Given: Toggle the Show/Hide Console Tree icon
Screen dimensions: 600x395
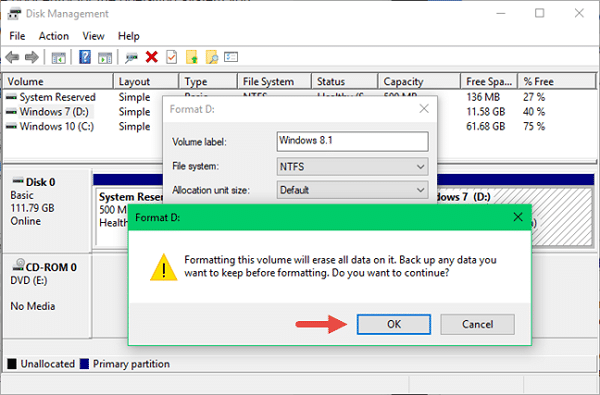Looking at the screenshot, I should pyautogui.click(x=59, y=58).
